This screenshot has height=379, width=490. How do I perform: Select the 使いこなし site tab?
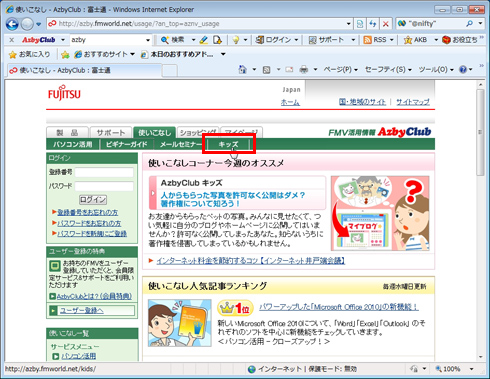coord(154,133)
